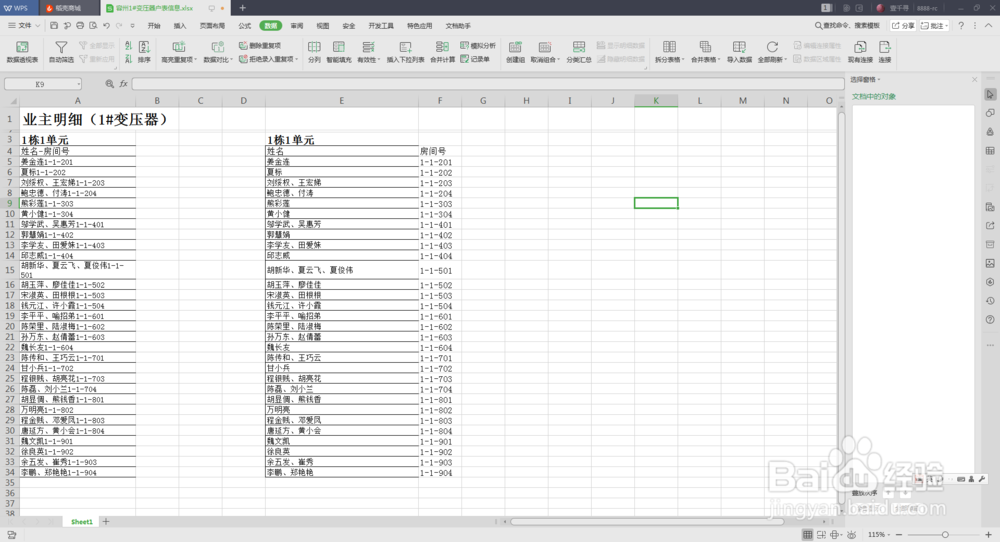Sort ascending with the A-Z icon
1000x542 pixels.
(x=128, y=46)
